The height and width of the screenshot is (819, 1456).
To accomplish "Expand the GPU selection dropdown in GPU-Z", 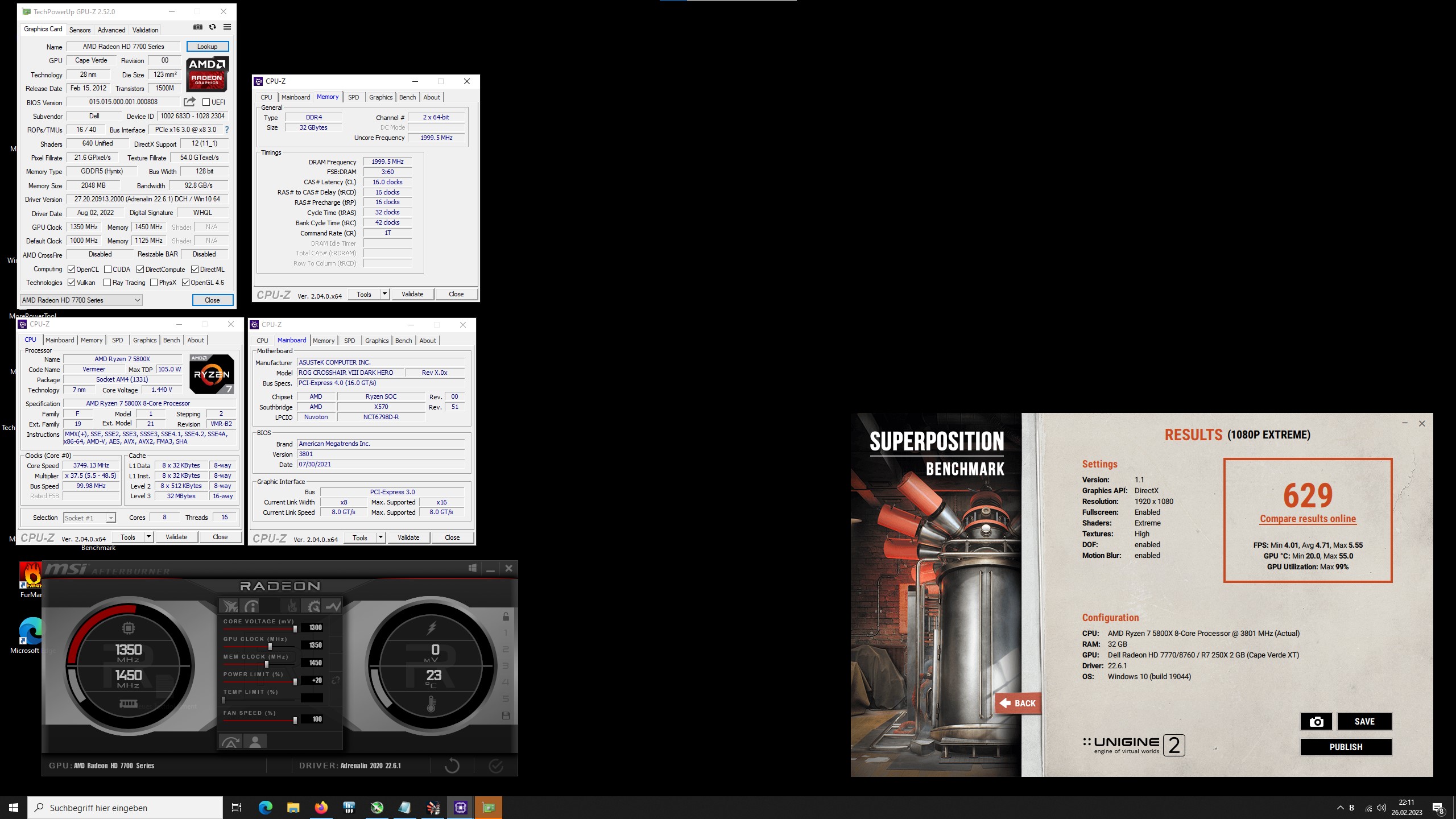I will click(81, 300).
